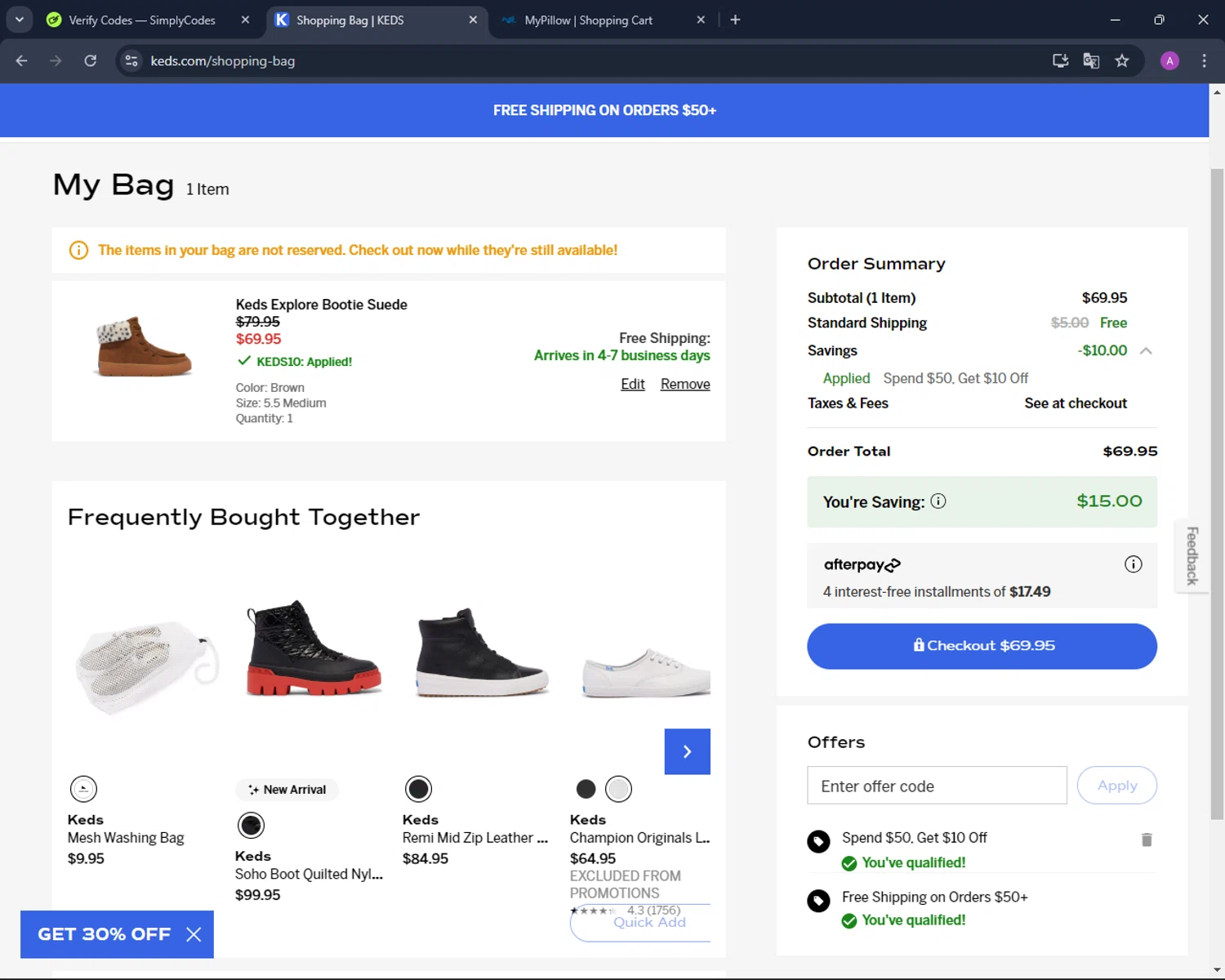Apply the offer code
The height and width of the screenshot is (980, 1225).
[1117, 786]
